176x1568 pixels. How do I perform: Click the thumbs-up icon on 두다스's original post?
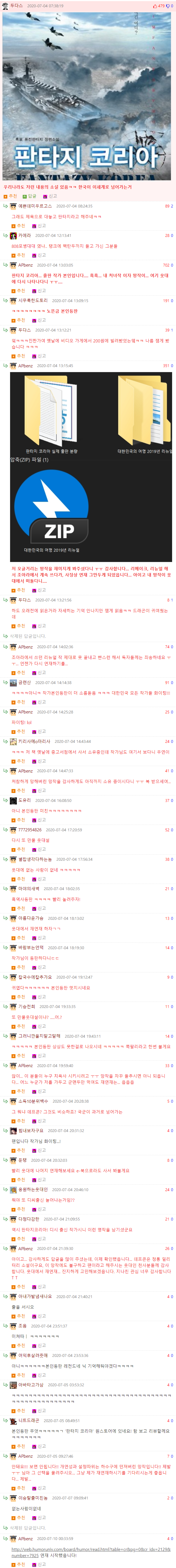pos(155,6)
